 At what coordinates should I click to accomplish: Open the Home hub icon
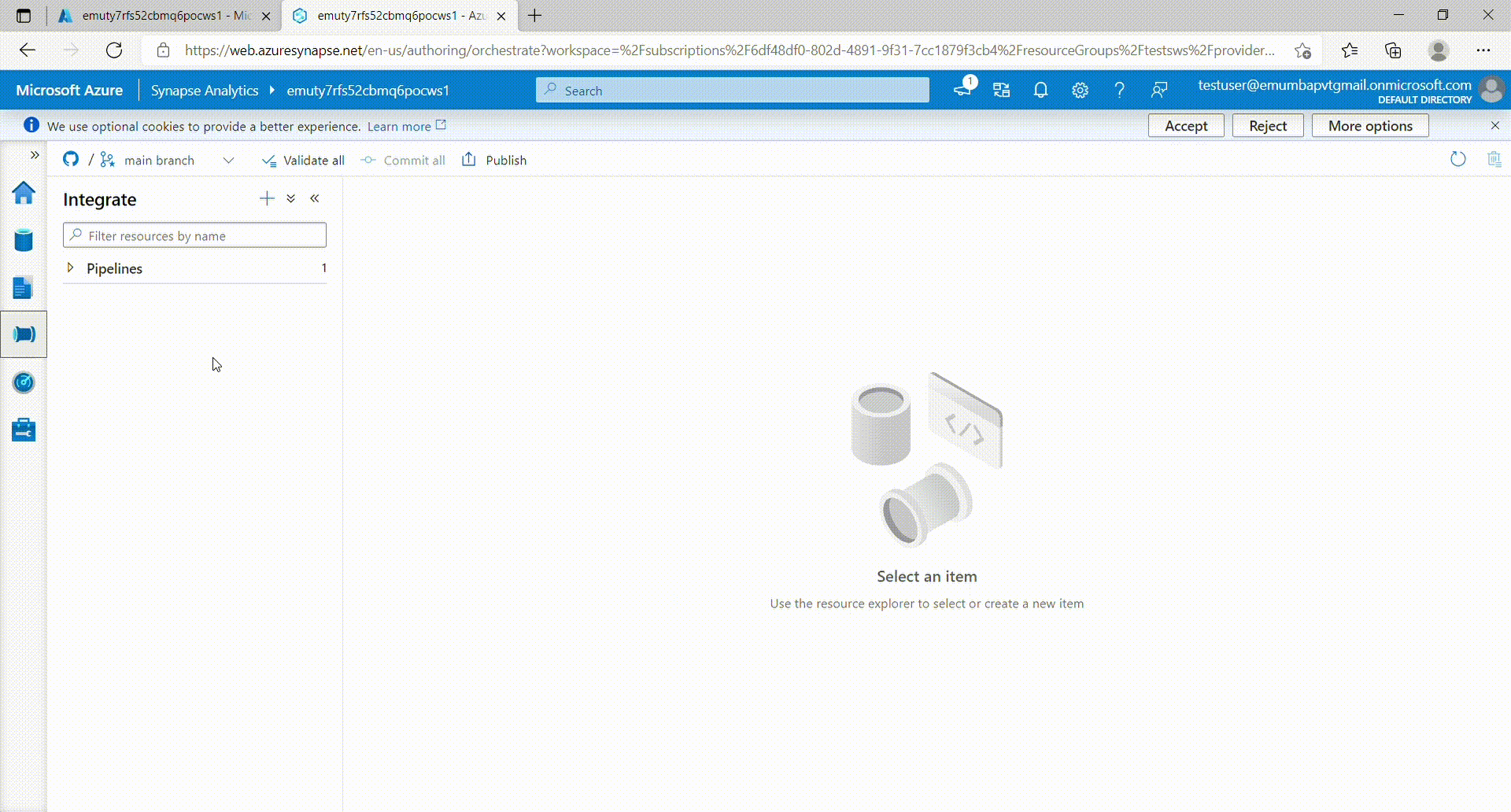[x=24, y=193]
